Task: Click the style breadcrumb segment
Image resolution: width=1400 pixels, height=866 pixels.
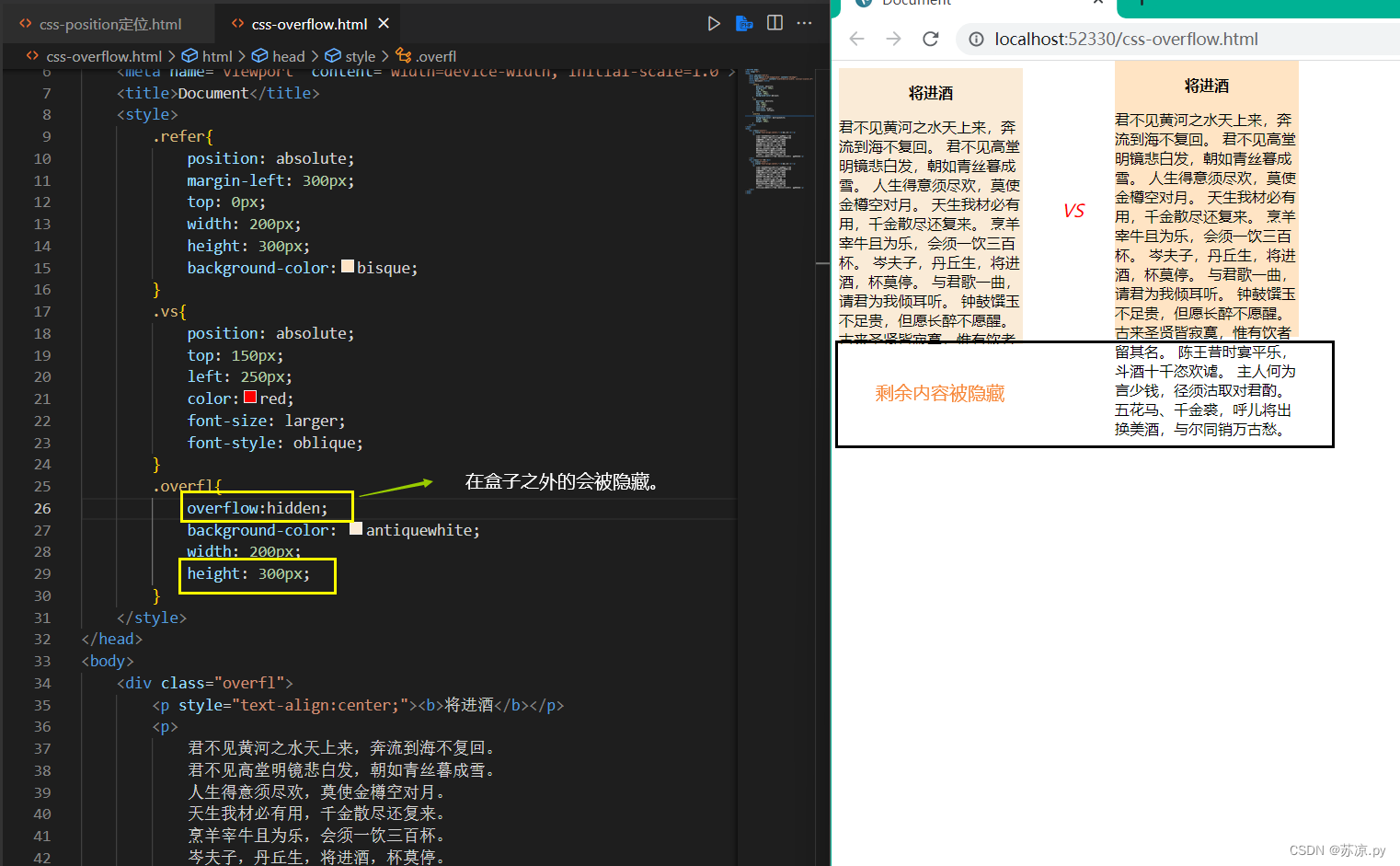Action: pyautogui.click(x=360, y=56)
